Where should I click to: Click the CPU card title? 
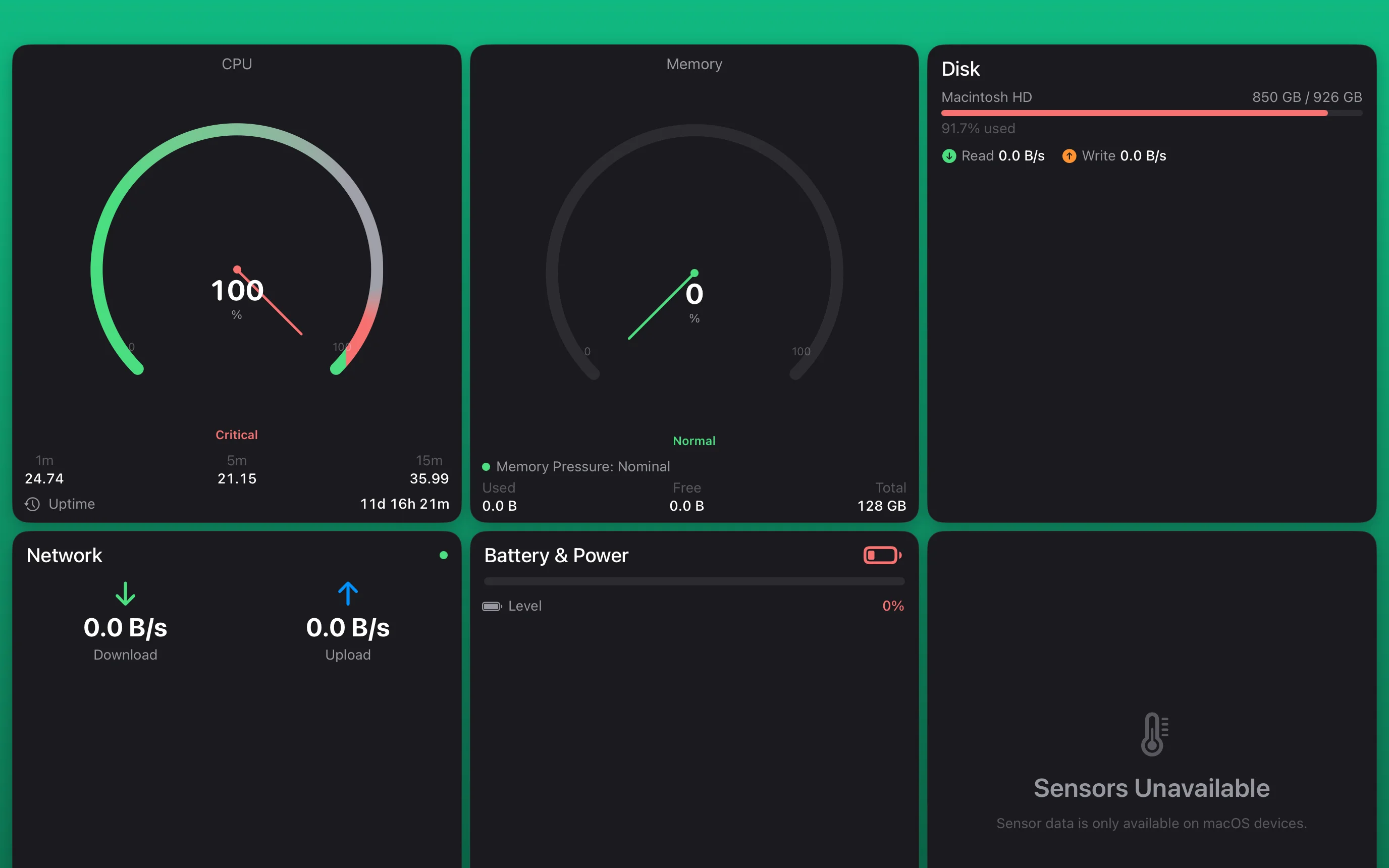pos(237,64)
